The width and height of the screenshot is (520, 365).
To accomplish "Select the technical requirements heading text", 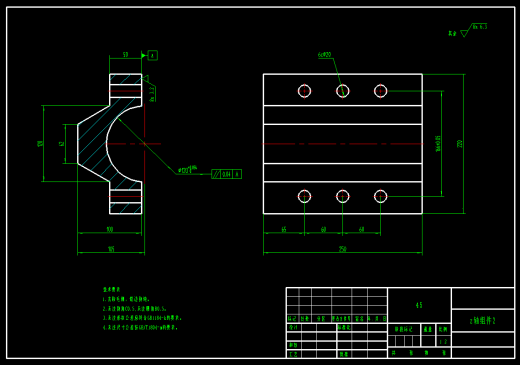I will pos(111,289).
